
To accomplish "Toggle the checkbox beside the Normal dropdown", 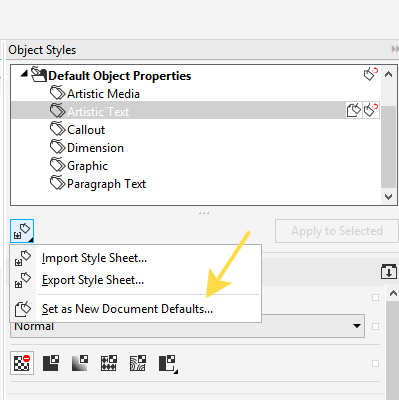I will coord(375,326).
